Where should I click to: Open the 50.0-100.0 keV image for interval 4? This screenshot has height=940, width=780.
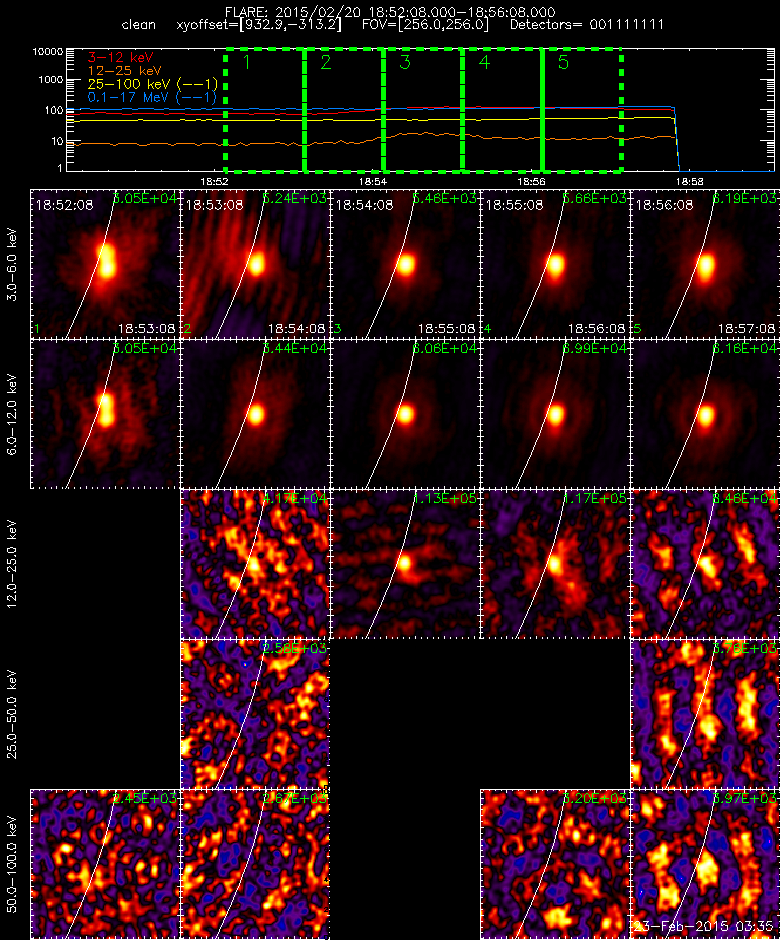(x=555, y=864)
